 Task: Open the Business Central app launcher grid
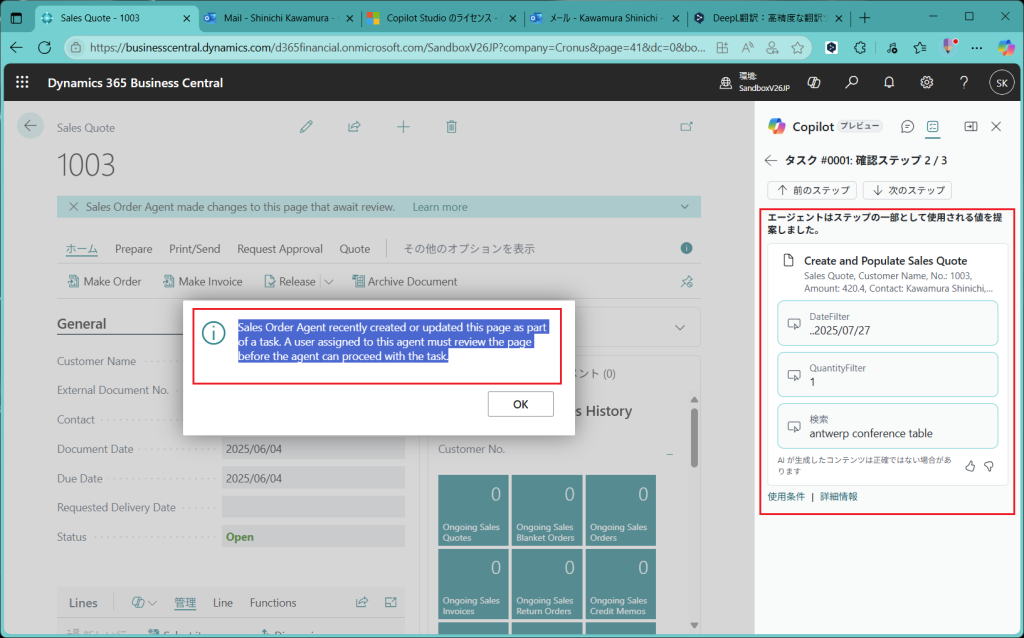click(22, 82)
